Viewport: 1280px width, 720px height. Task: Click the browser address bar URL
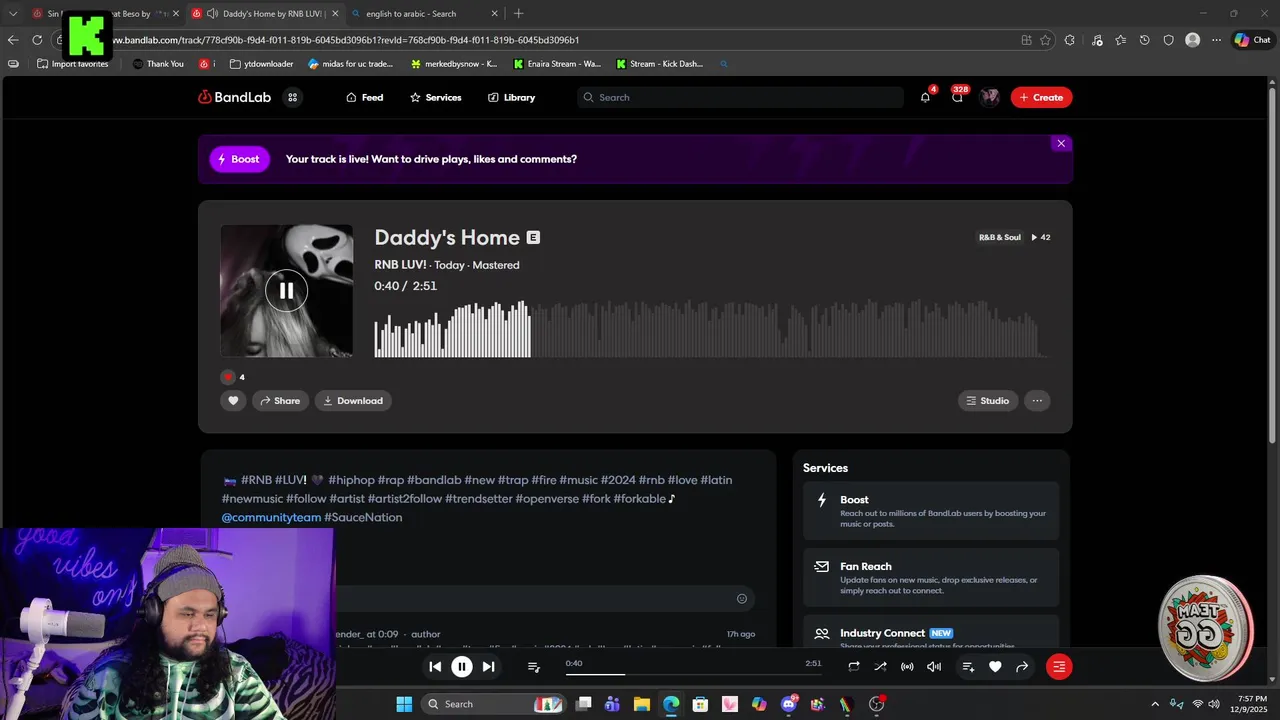tap(344, 40)
